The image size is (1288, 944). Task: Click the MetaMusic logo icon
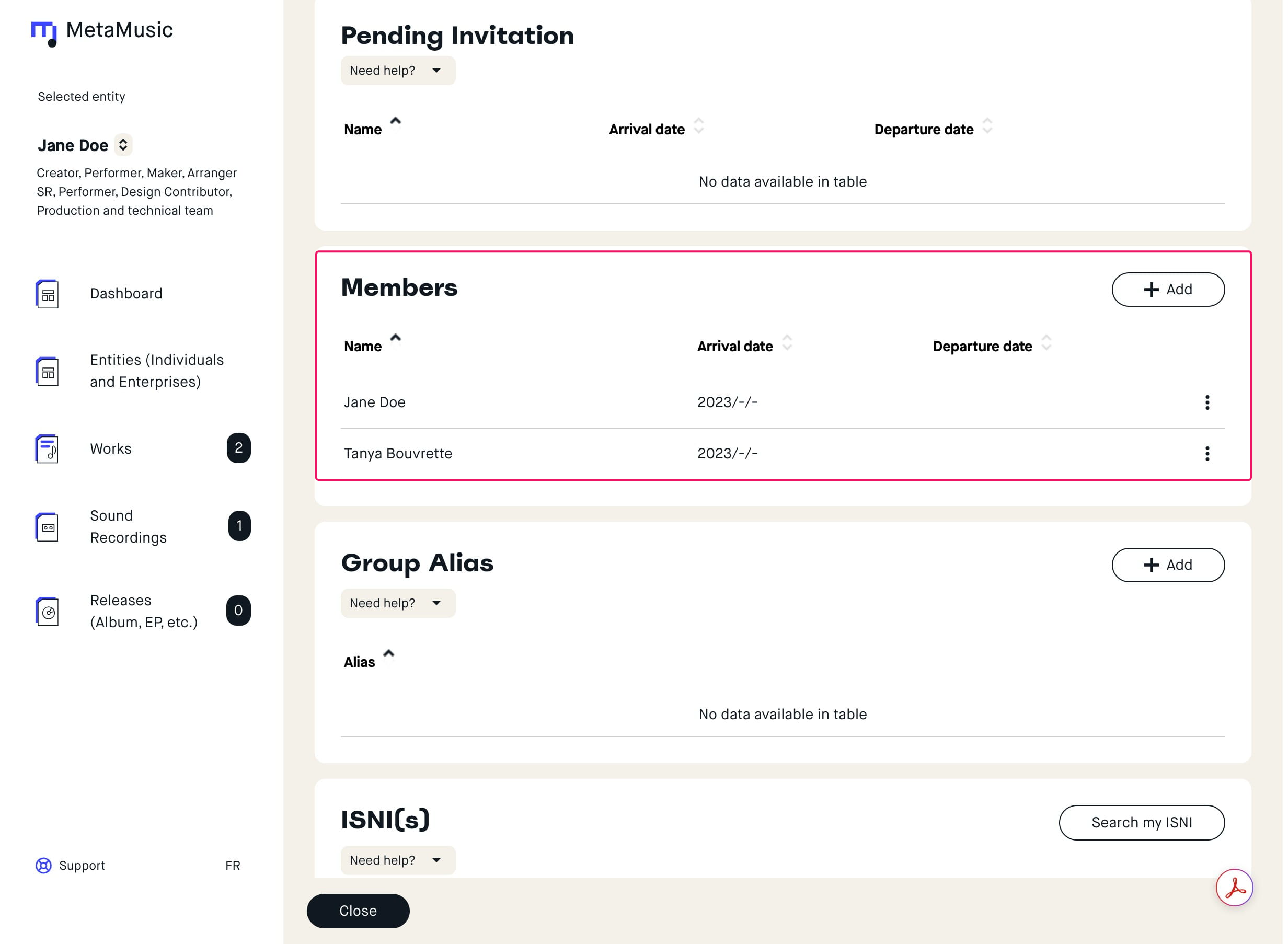44,32
